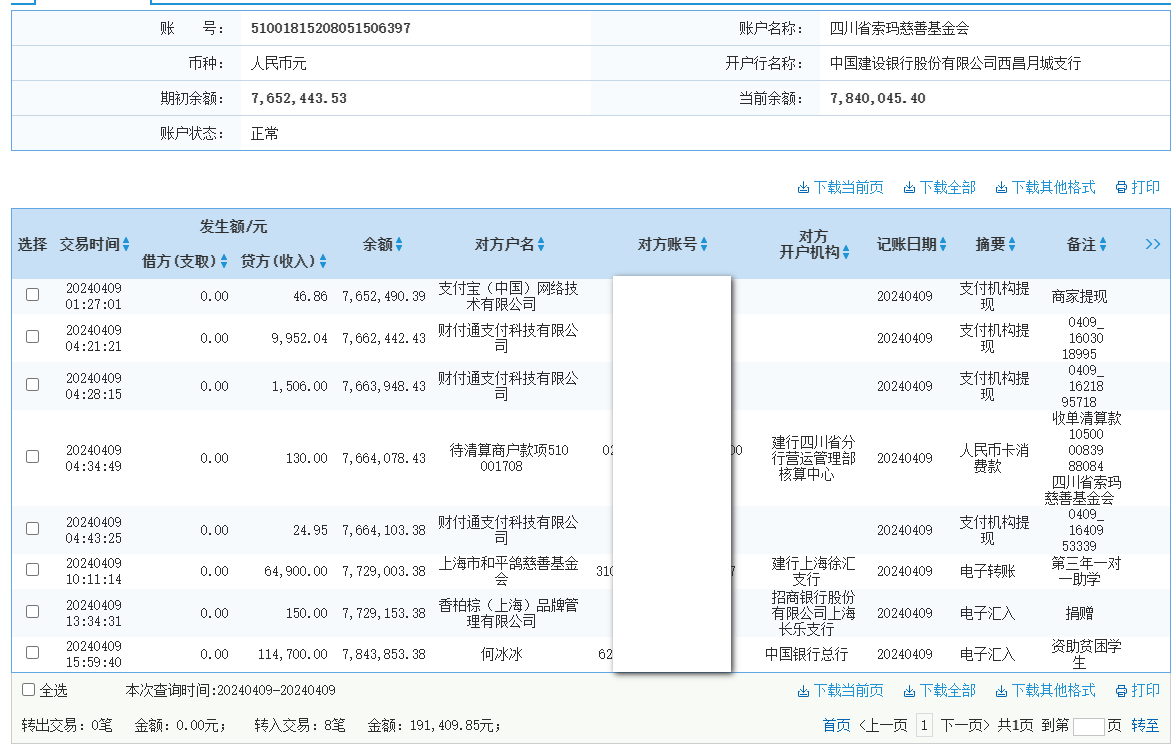Click account name 四川省索玛慈善基金会
This screenshot has width=1175, height=745.
[x=899, y=28]
